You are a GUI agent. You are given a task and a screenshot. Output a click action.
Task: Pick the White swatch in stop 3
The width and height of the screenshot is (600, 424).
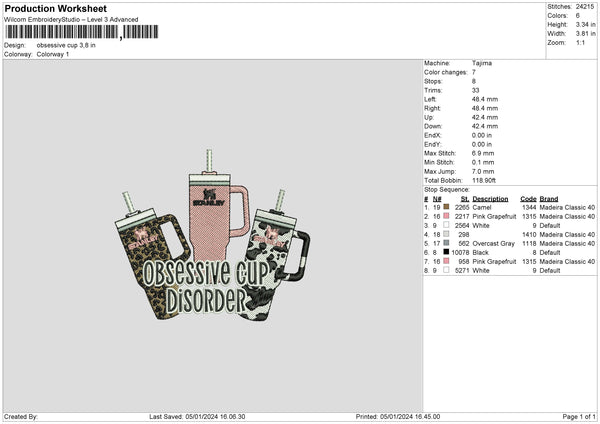click(x=446, y=225)
